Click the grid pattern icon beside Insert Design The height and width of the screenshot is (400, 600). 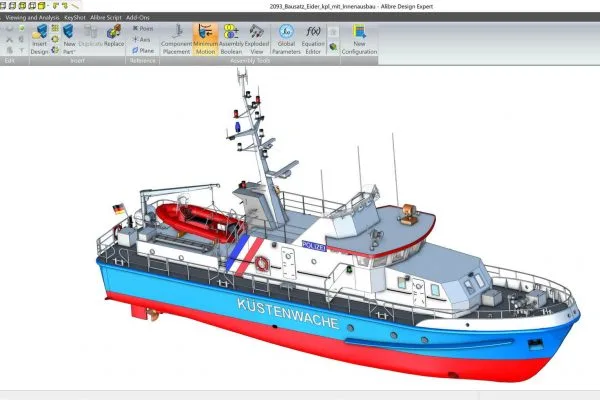tap(55, 28)
